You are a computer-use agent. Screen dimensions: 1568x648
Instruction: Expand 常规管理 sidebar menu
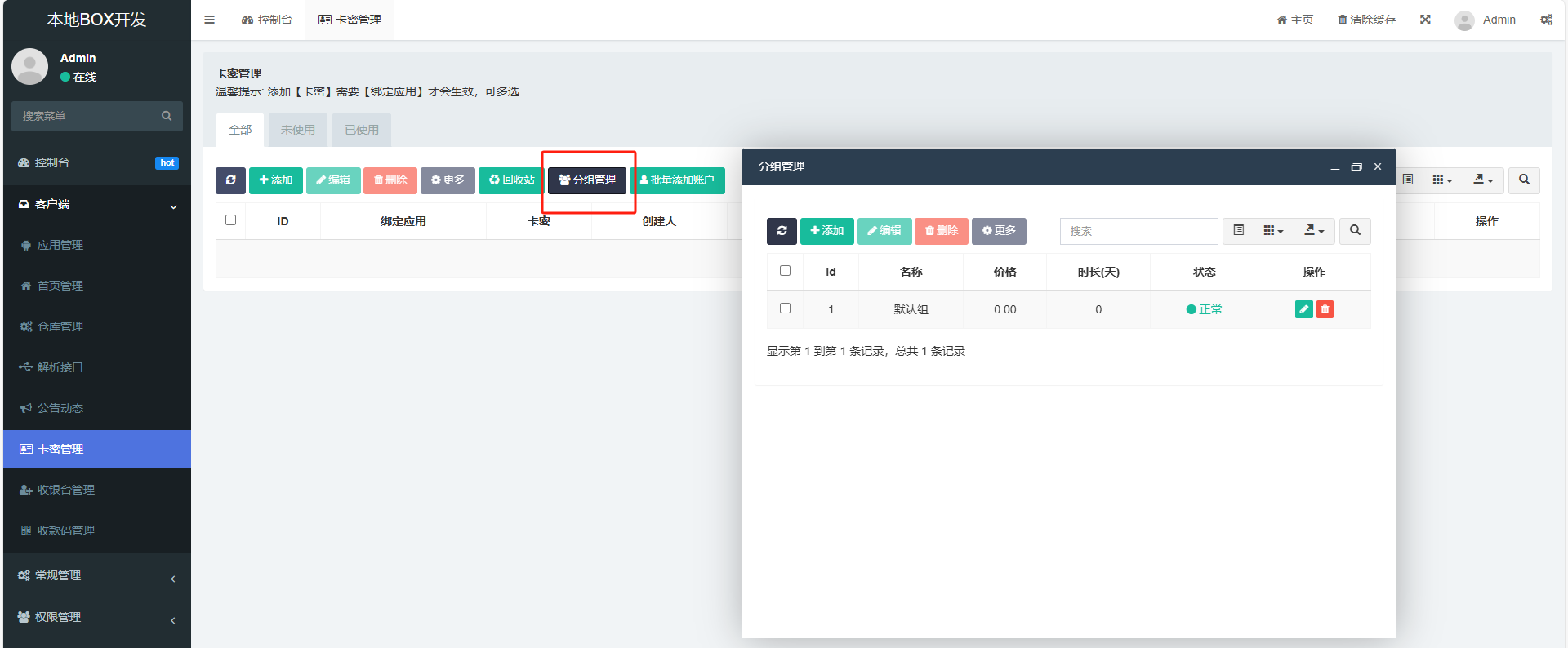point(96,575)
